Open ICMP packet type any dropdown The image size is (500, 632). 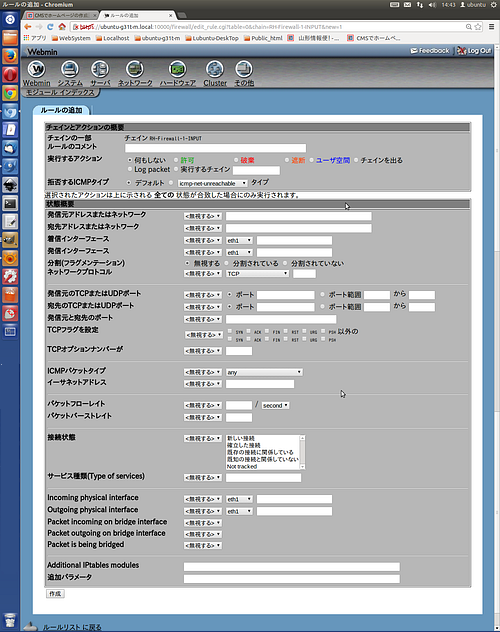[x=264, y=372]
